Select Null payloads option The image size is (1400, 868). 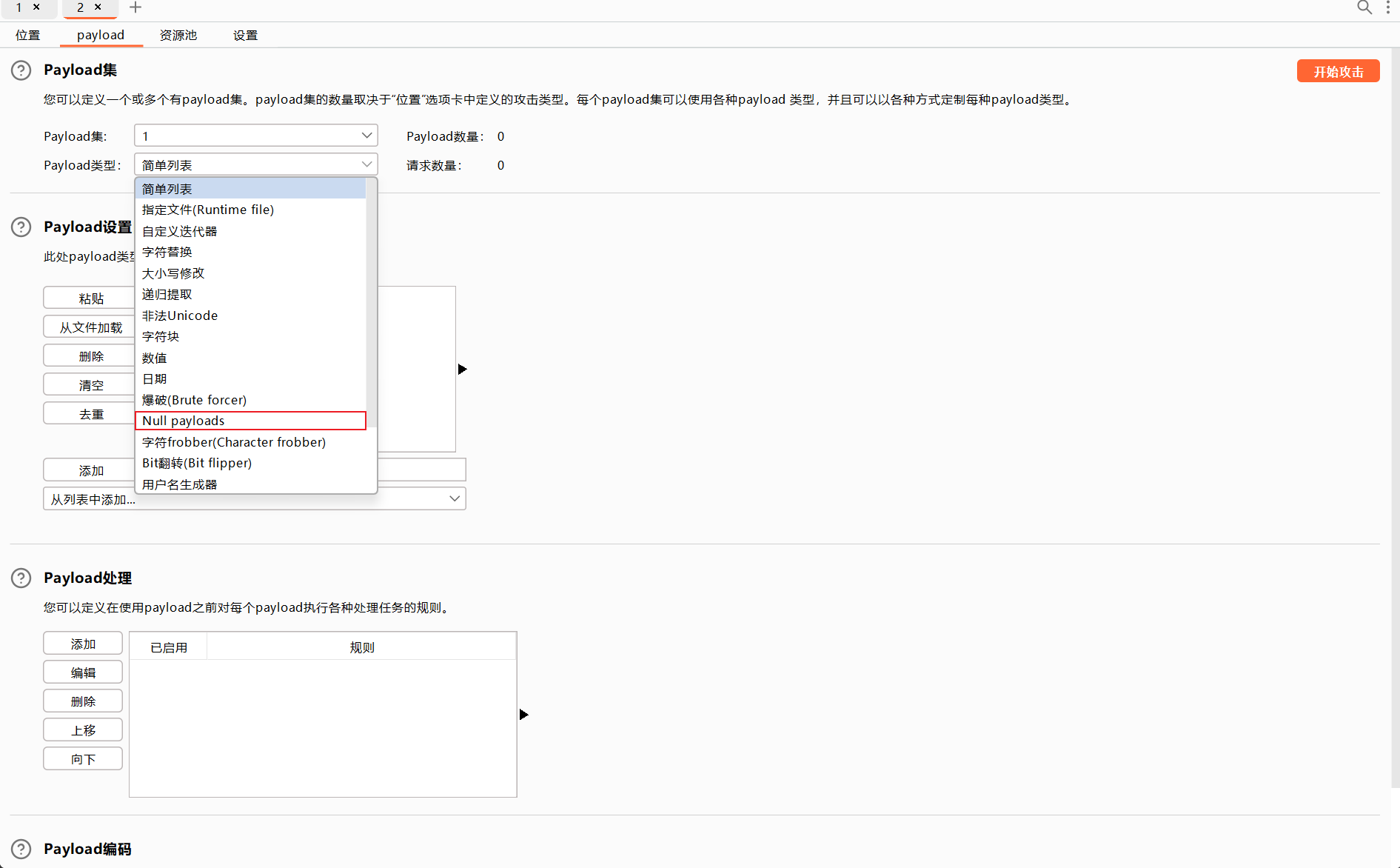(x=251, y=421)
